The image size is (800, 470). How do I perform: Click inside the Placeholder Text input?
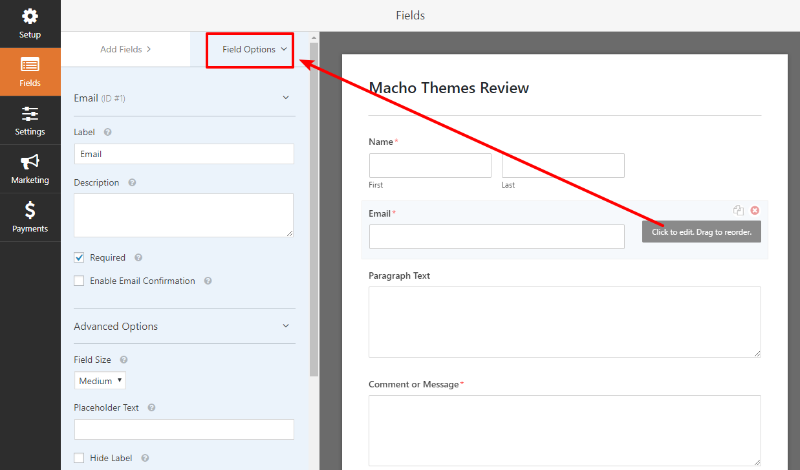(x=184, y=430)
